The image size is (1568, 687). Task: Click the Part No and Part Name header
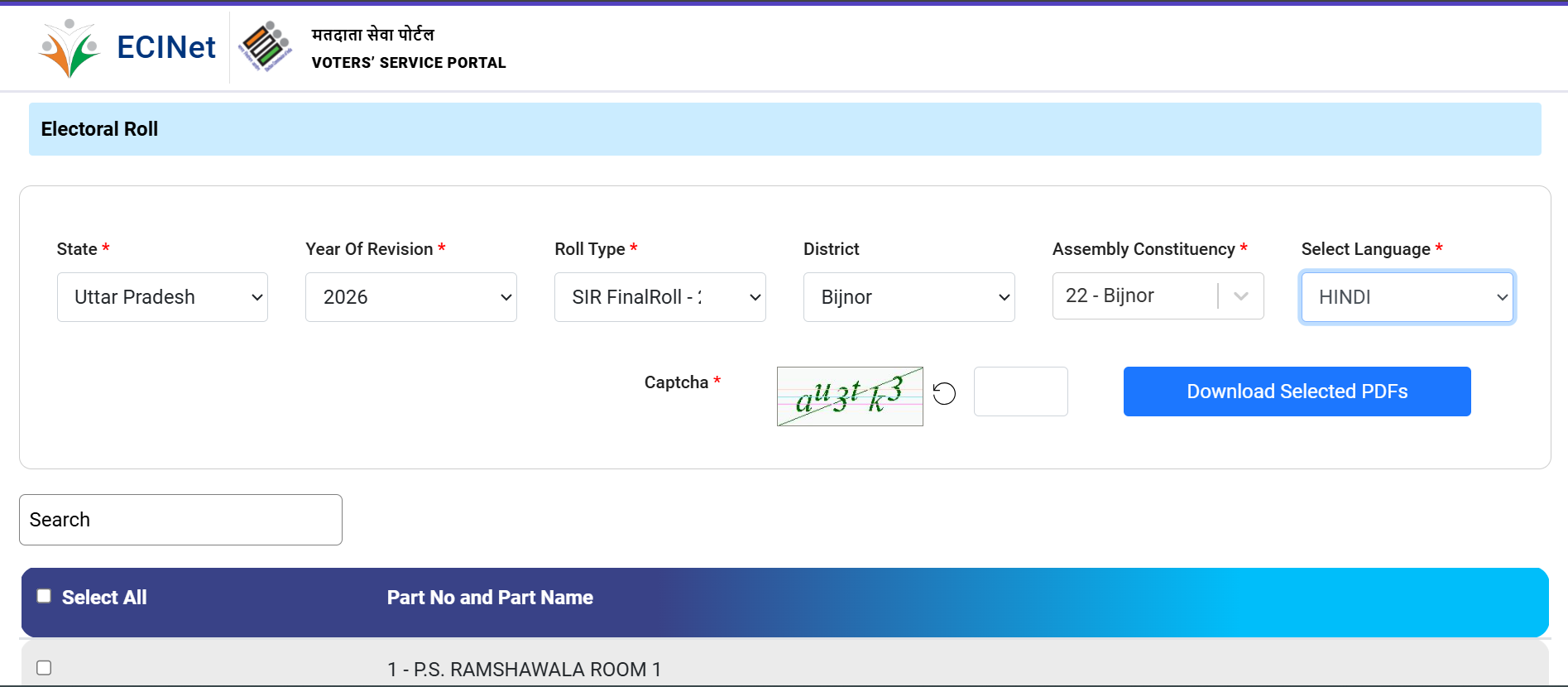click(x=490, y=598)
